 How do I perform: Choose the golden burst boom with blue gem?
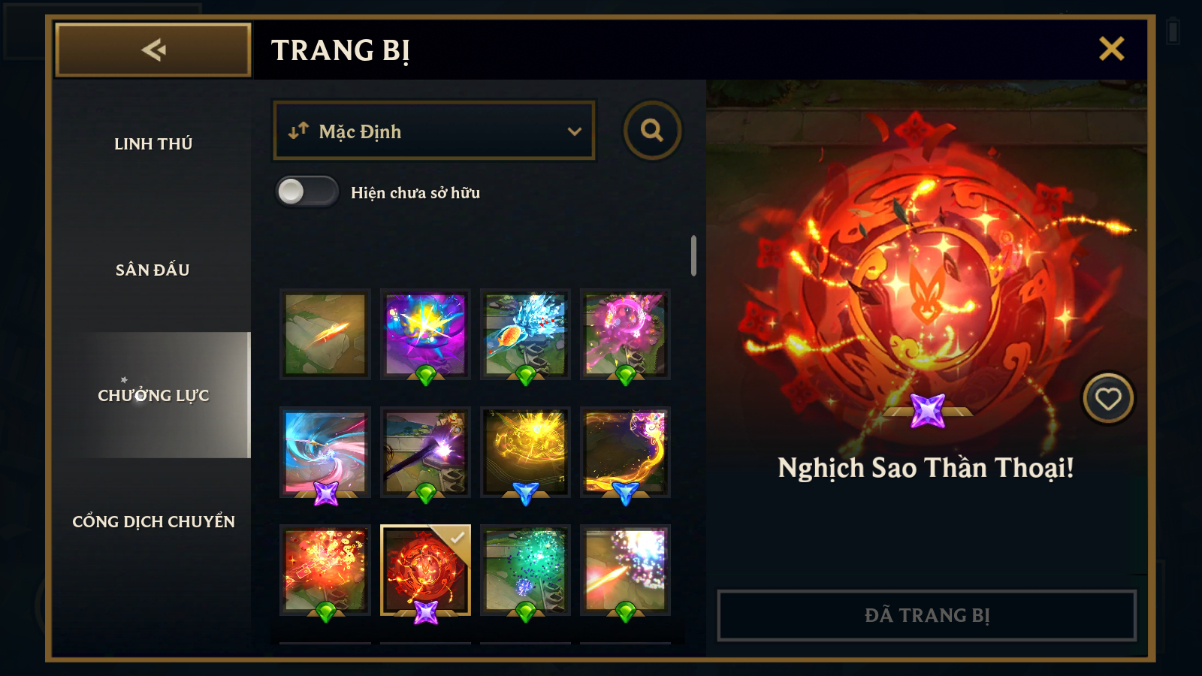[x=526, y=452]
